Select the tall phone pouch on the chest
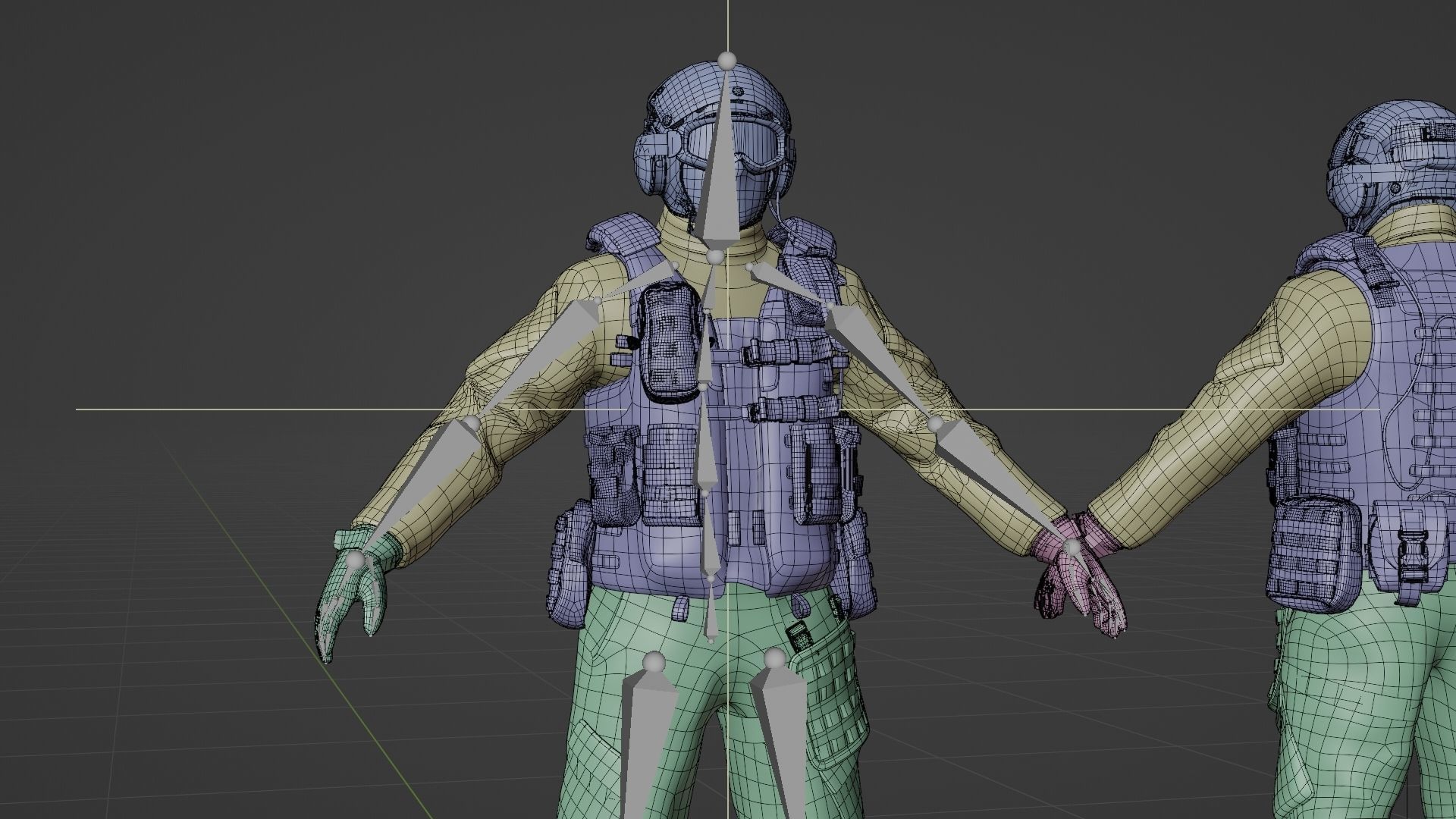 pyautogui.click(x=670, y=341)
